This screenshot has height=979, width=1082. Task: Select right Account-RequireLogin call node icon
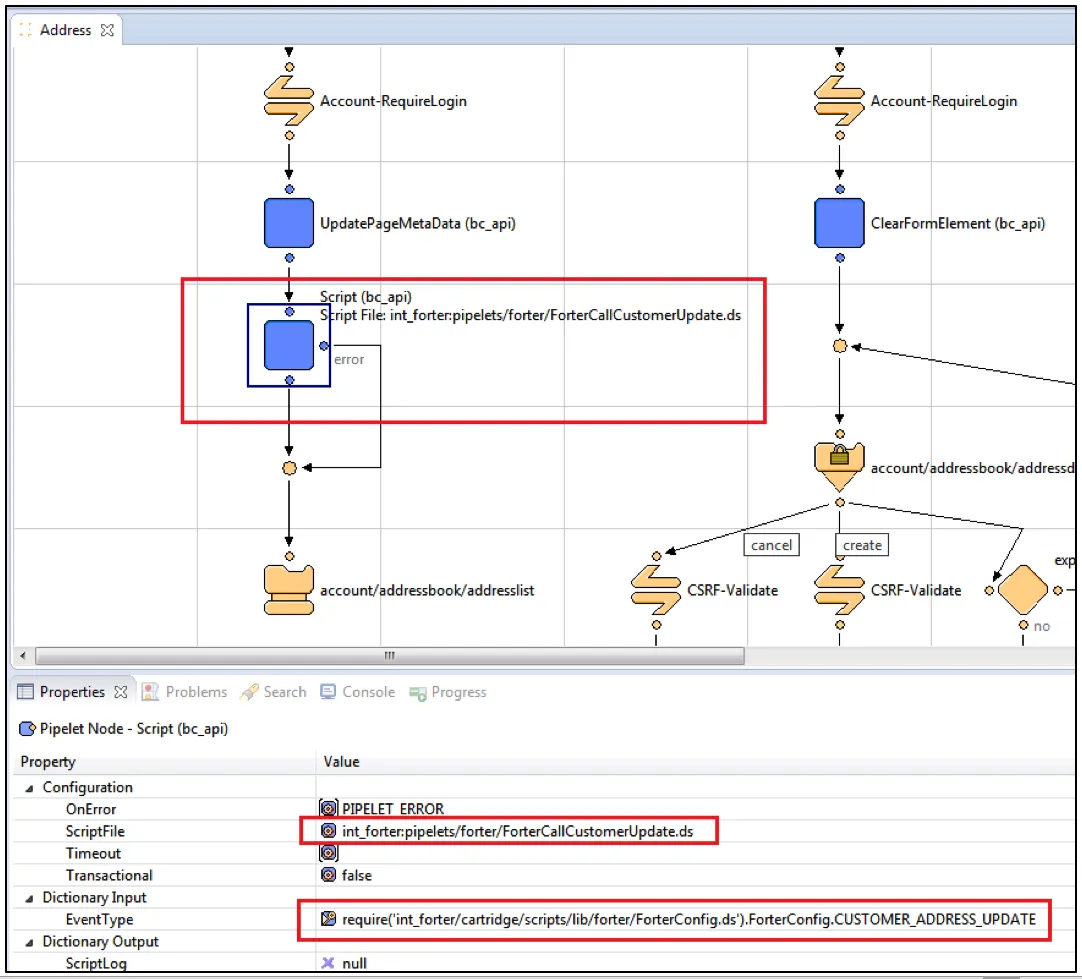(839, 101)
